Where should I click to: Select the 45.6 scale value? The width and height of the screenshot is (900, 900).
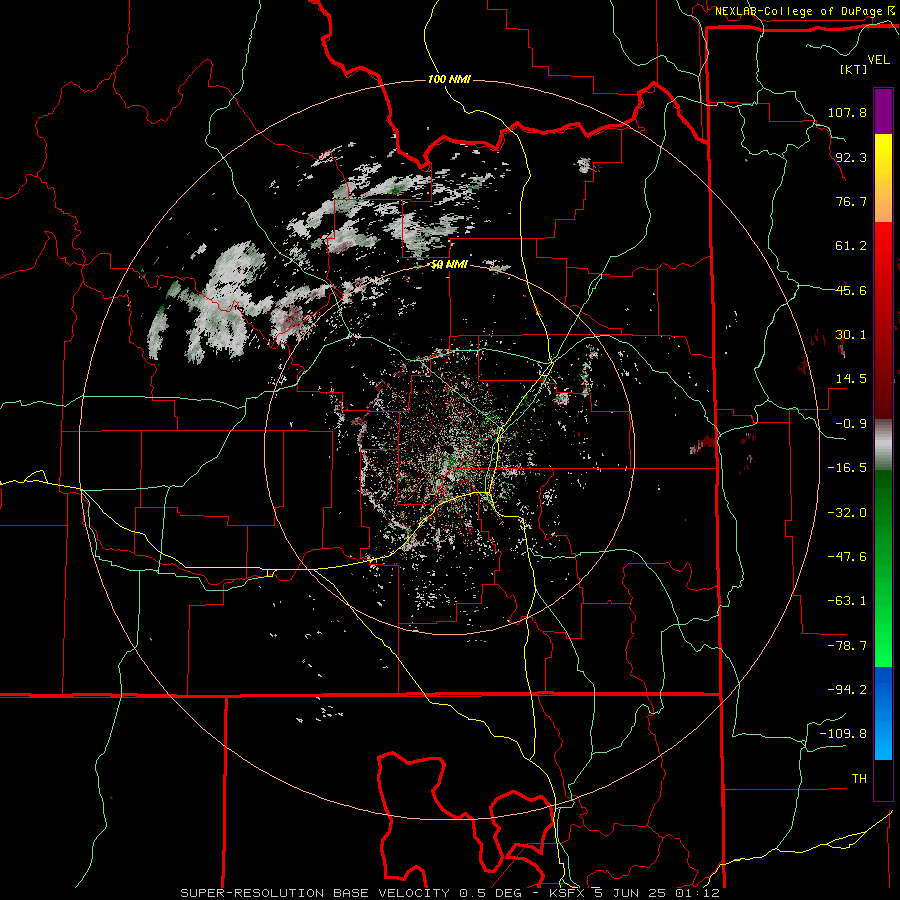coord(851,290)
